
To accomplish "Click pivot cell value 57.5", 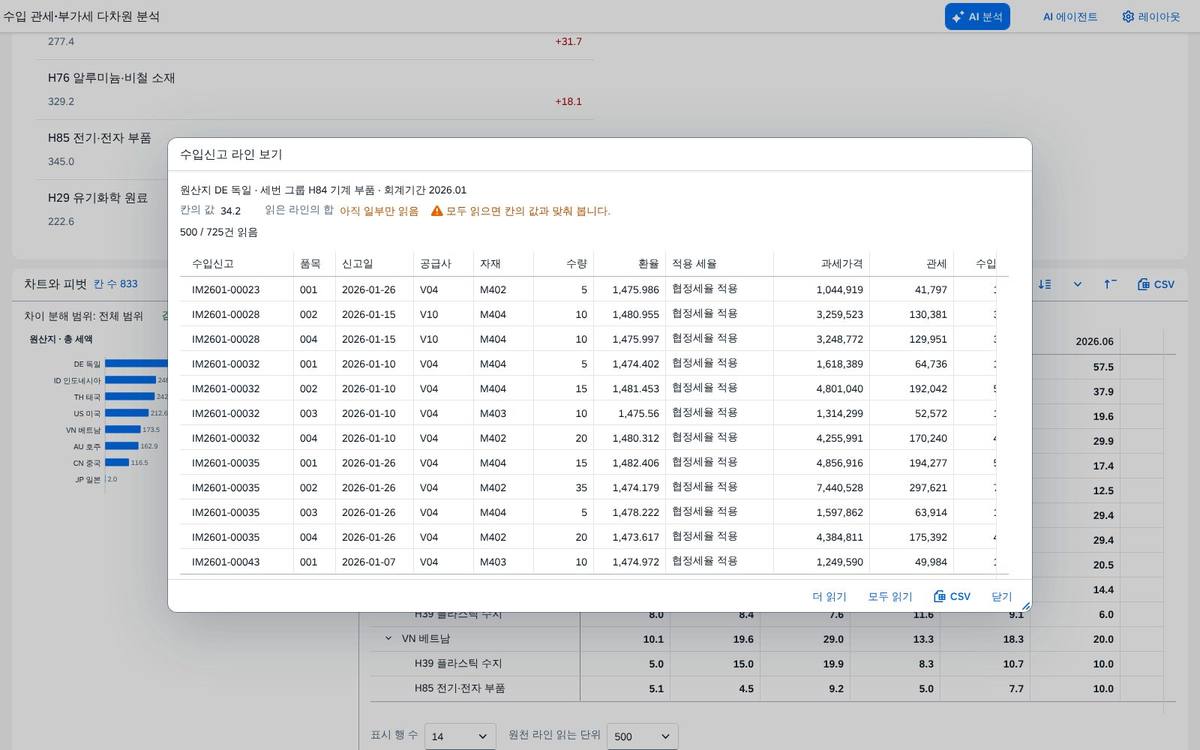I will [x=1103, y=367].
